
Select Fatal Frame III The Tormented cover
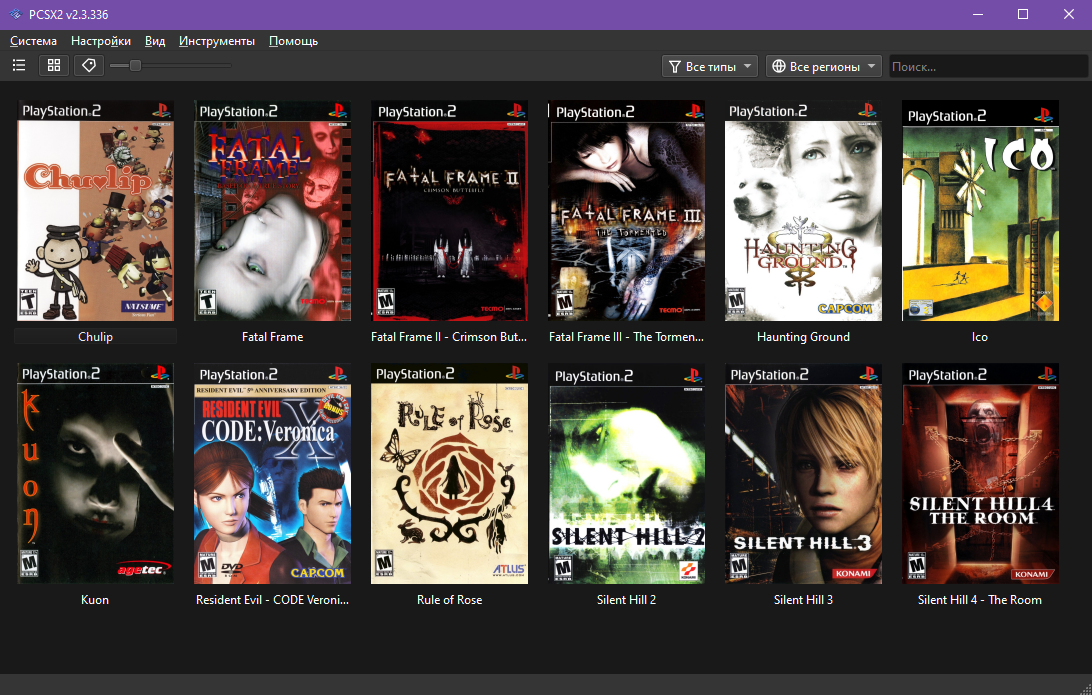point(626,210)
